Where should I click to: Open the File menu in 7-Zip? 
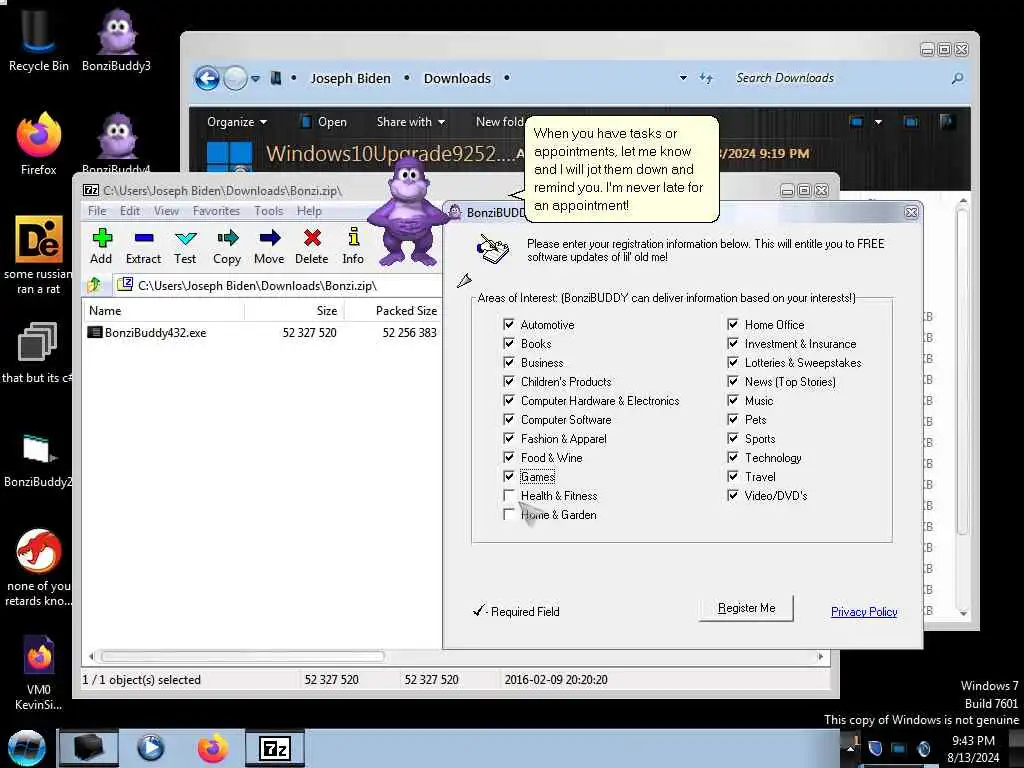click(97, 211)
